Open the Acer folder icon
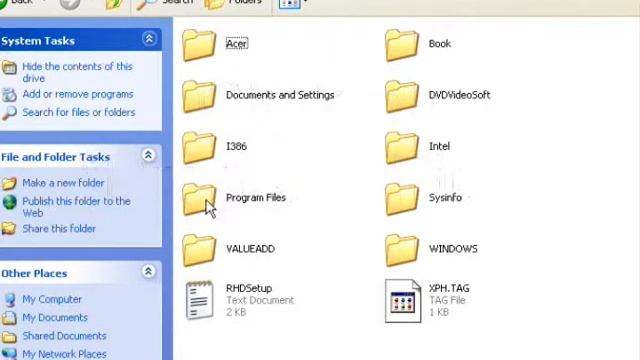This screenshot has width=640, height=360. [x=199, y=45]
